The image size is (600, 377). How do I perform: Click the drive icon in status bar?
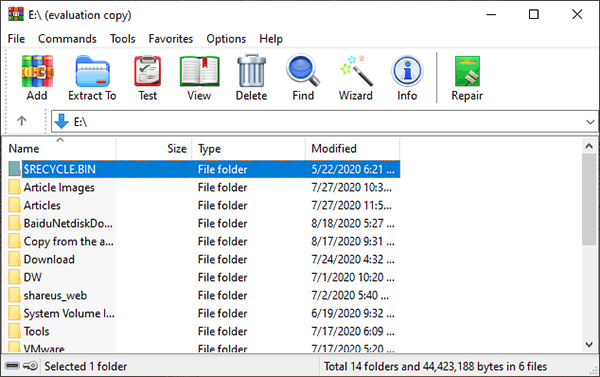(x=12, y=366)
